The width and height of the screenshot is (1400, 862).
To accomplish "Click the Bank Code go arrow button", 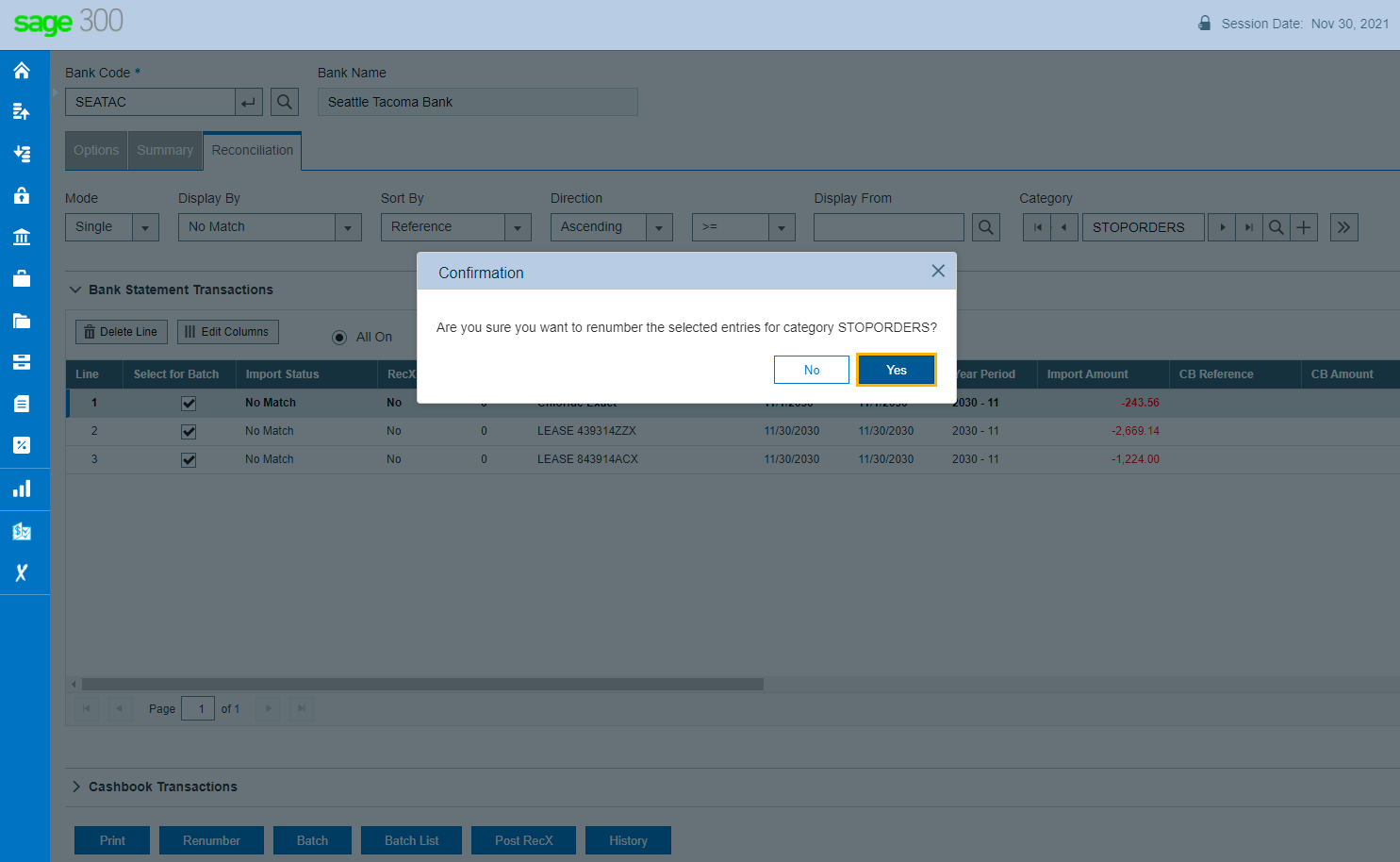I will pos(249,102).
